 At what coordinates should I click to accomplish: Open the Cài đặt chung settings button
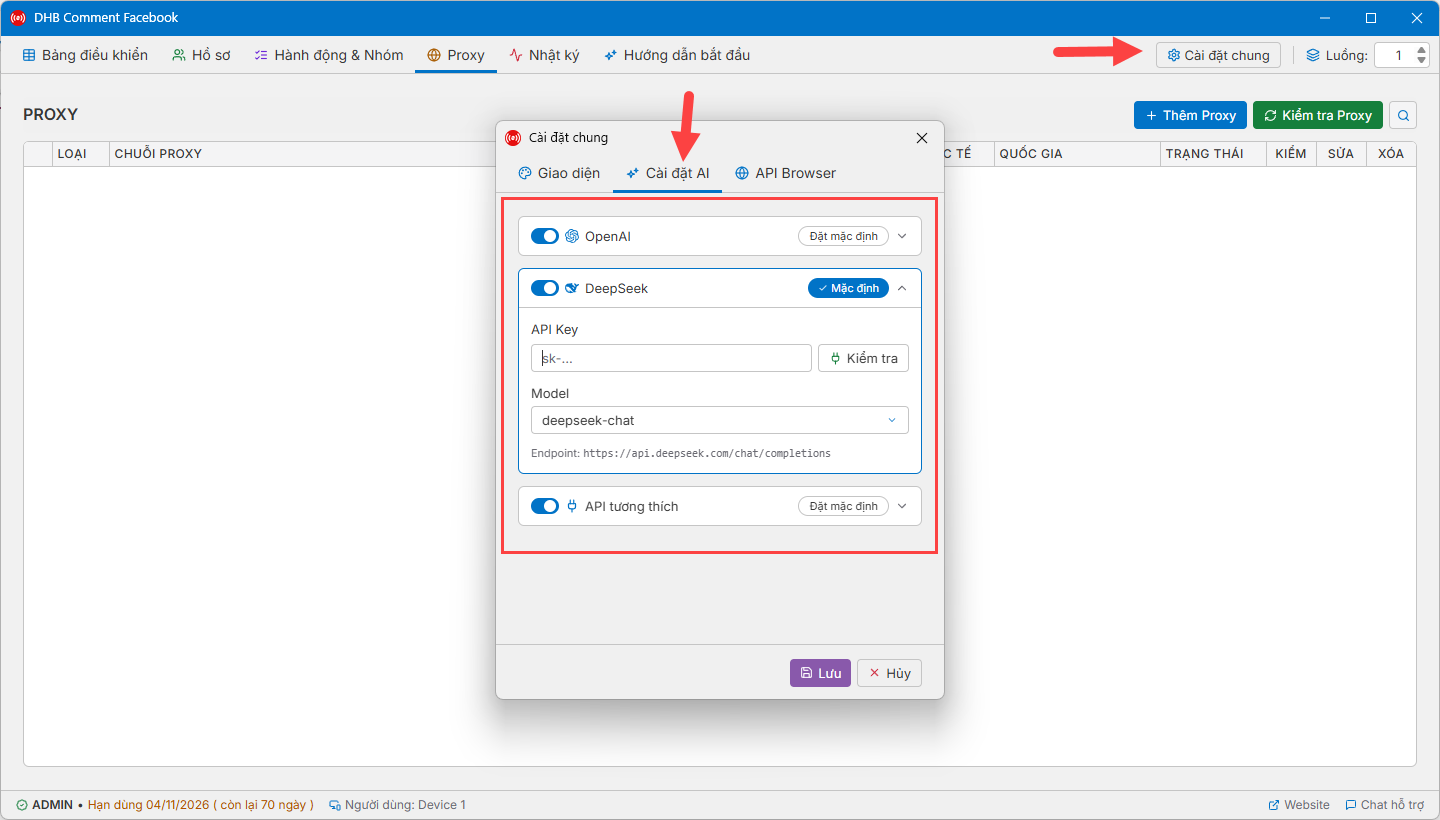(x=1218, y=55)
